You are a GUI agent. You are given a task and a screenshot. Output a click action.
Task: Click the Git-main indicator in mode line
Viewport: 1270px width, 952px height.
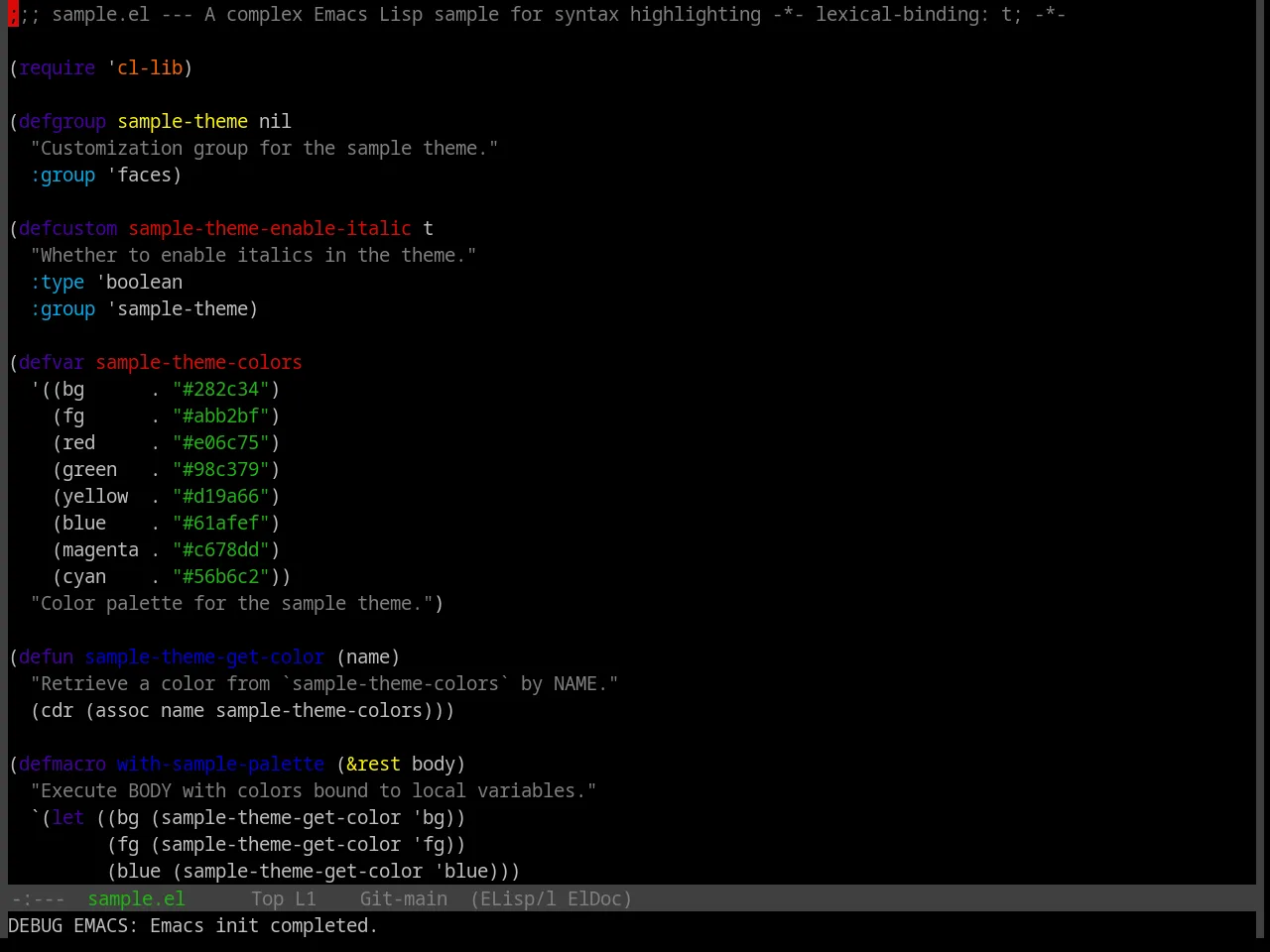(x=403, y=898)
